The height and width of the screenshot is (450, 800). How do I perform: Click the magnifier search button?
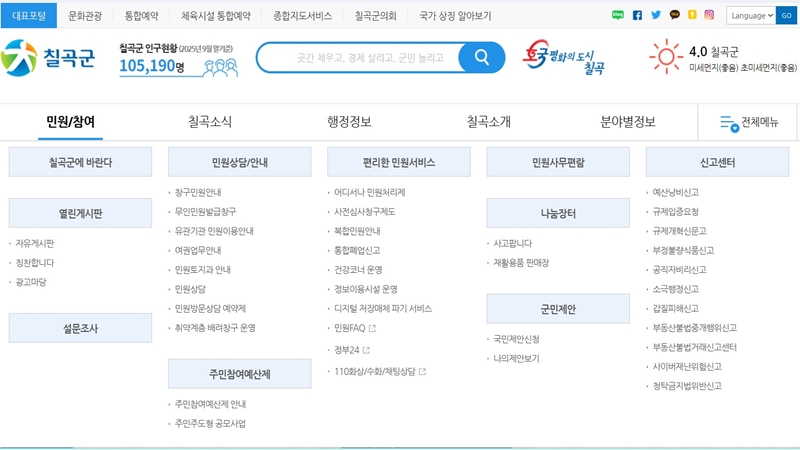[481, 57]
